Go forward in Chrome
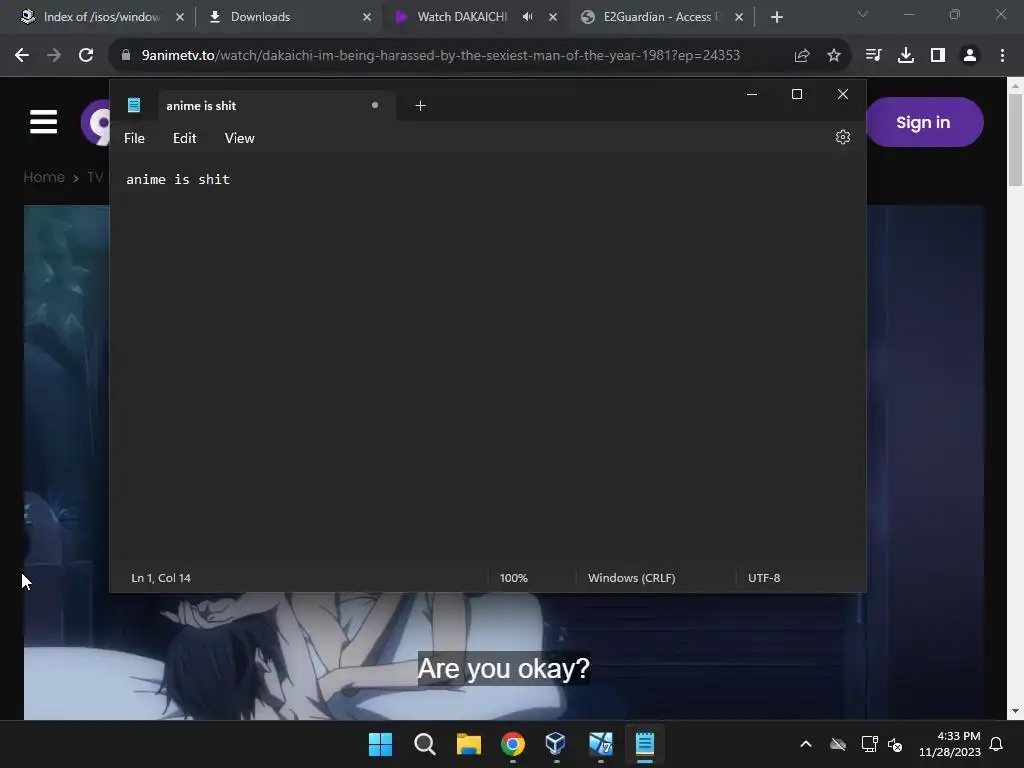The width and height of the screenshot is (1024, 768). click(x=54, y=56)
